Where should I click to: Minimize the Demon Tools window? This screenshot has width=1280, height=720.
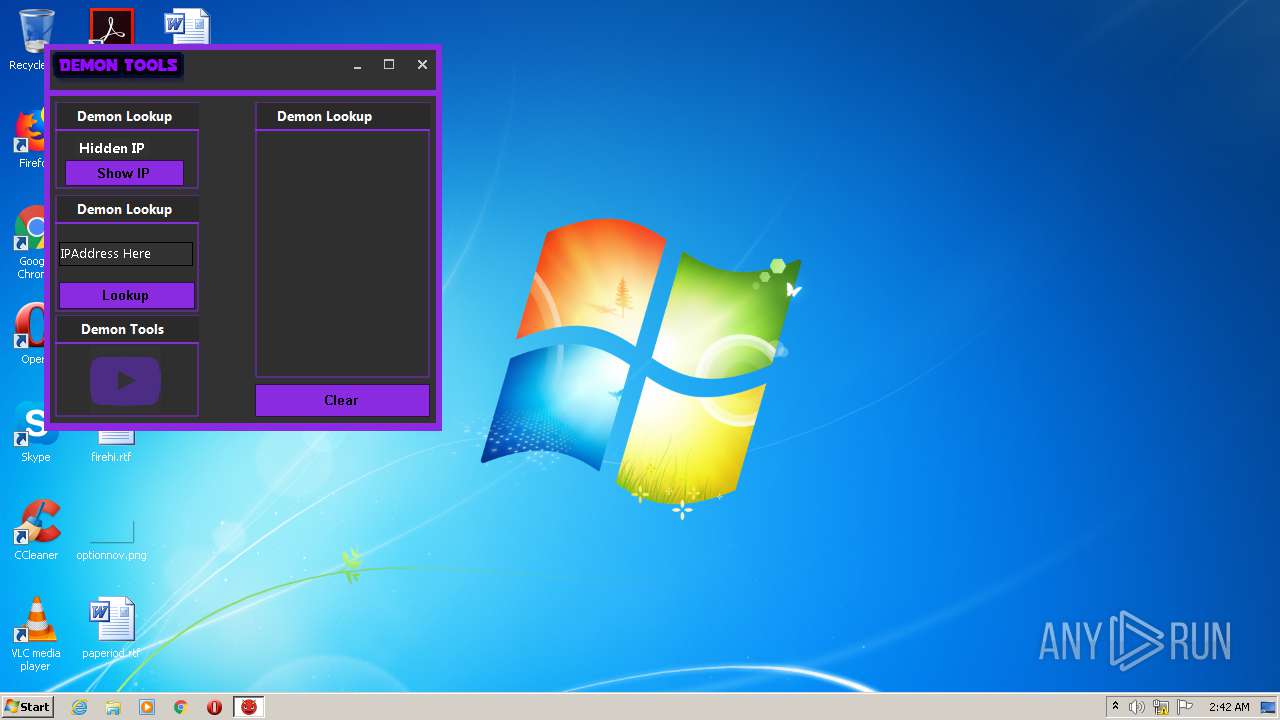click(357, 66)
